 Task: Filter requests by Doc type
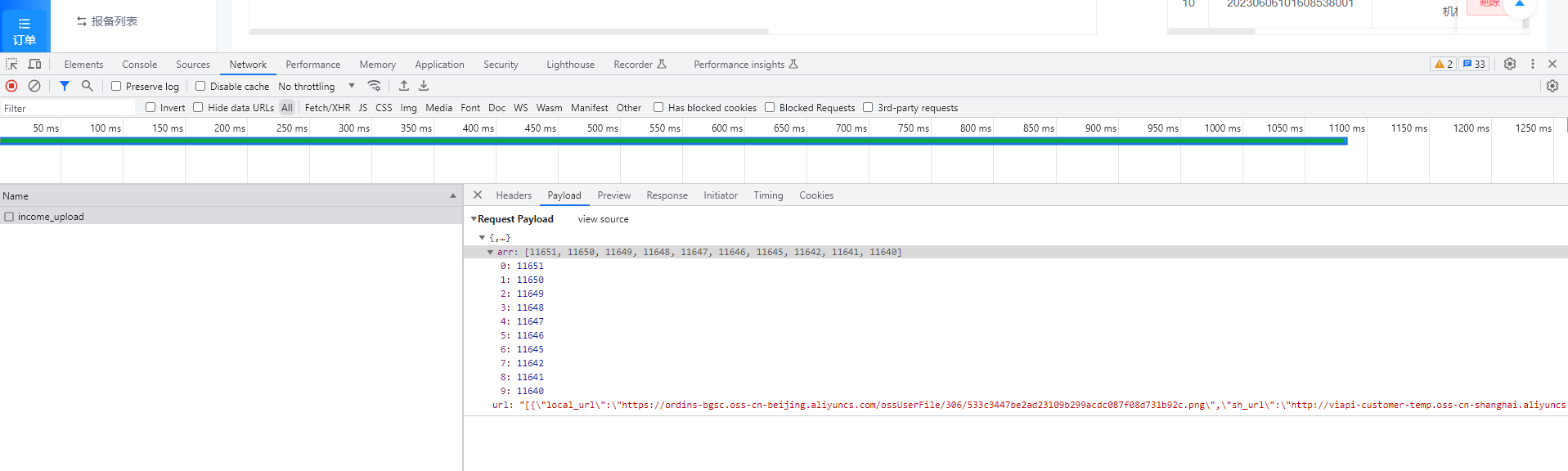tap(497, 107)
